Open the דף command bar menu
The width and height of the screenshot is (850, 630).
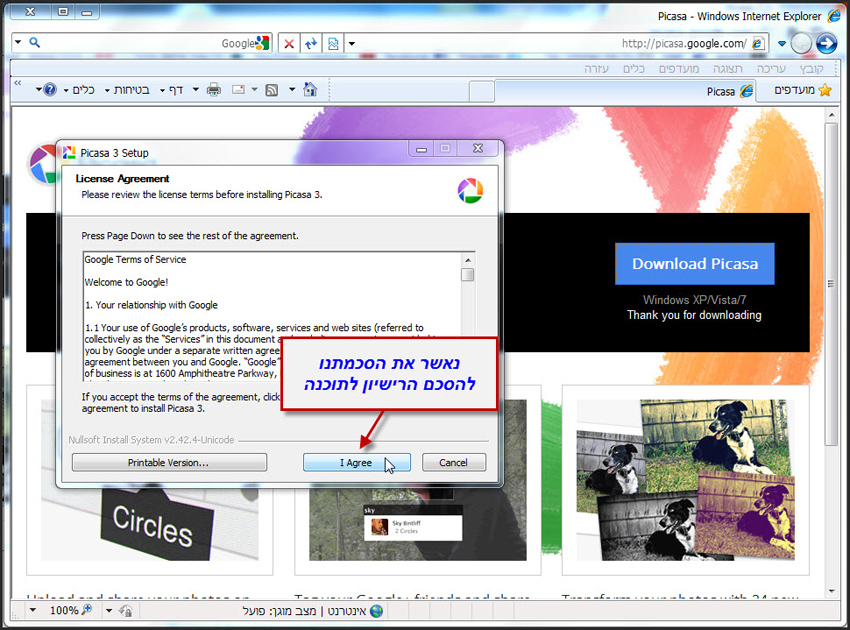tap(172, 90)
